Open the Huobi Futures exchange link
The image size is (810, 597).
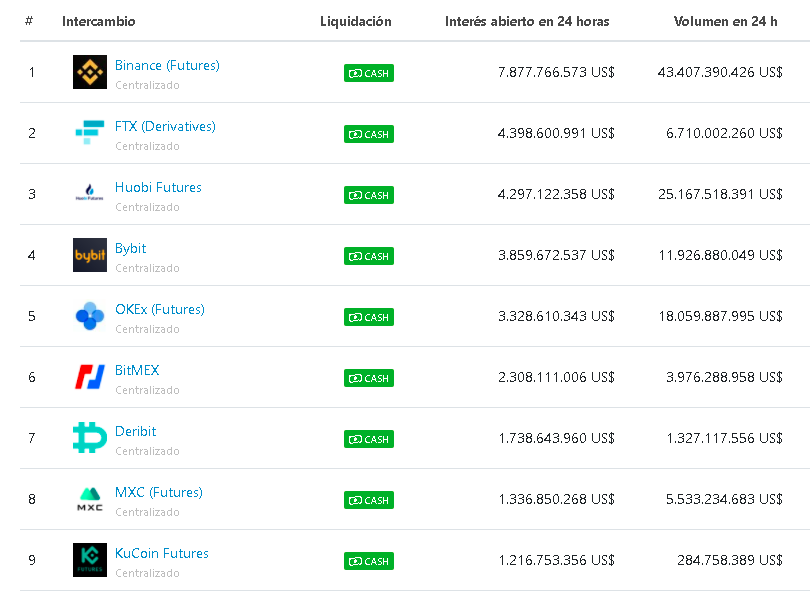[x=158, y=187]
